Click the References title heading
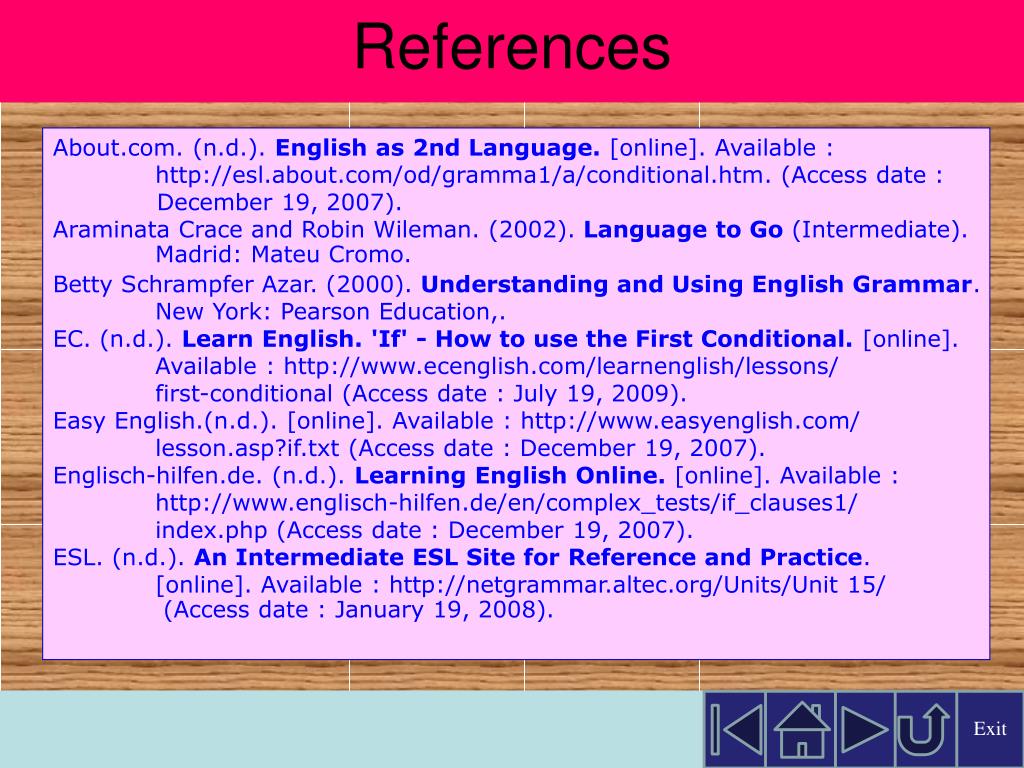Image resolution: width=1024 pixels, height=768 pixels. 512,46
